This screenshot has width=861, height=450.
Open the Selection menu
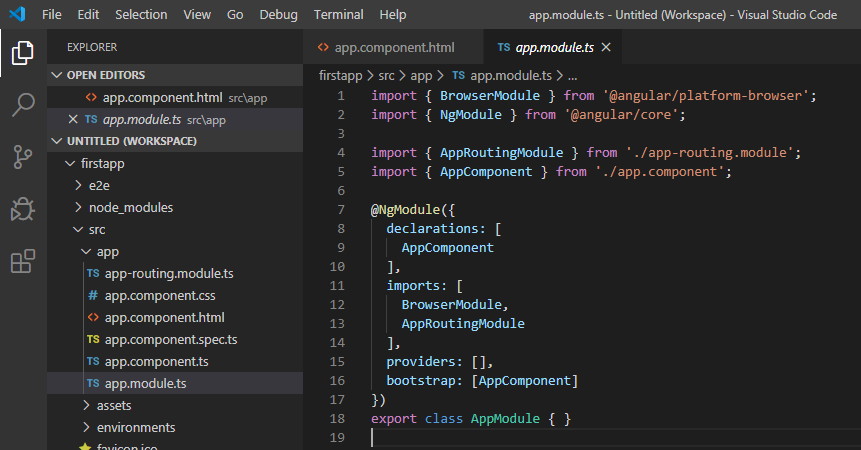click(x=141, y=15)
